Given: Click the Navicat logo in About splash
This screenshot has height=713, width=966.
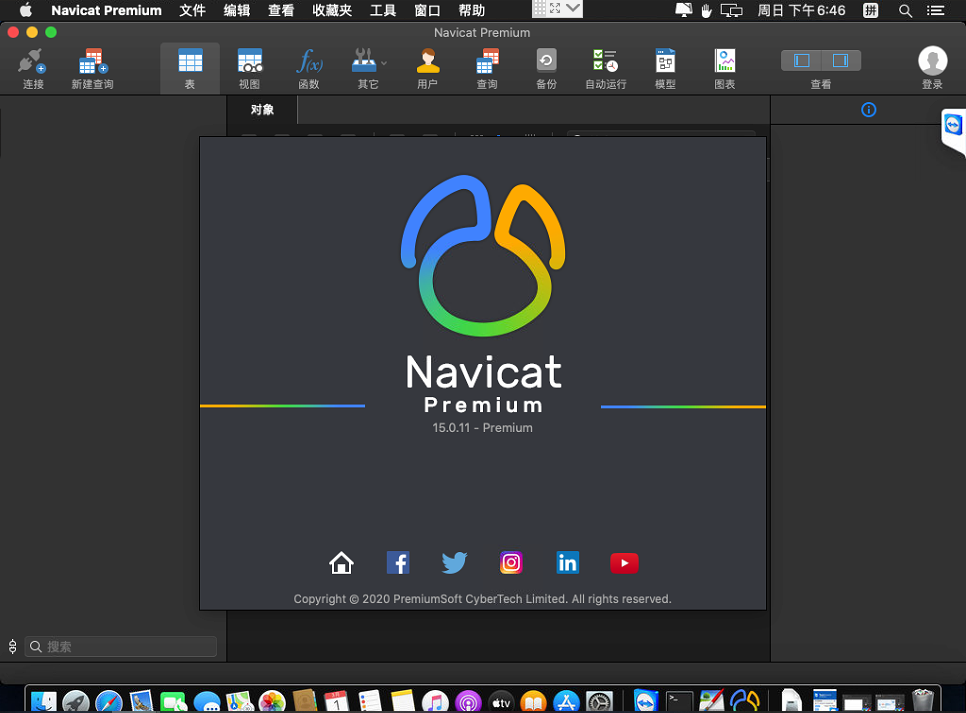Looking at the screenshot, I should coord(483,256).
